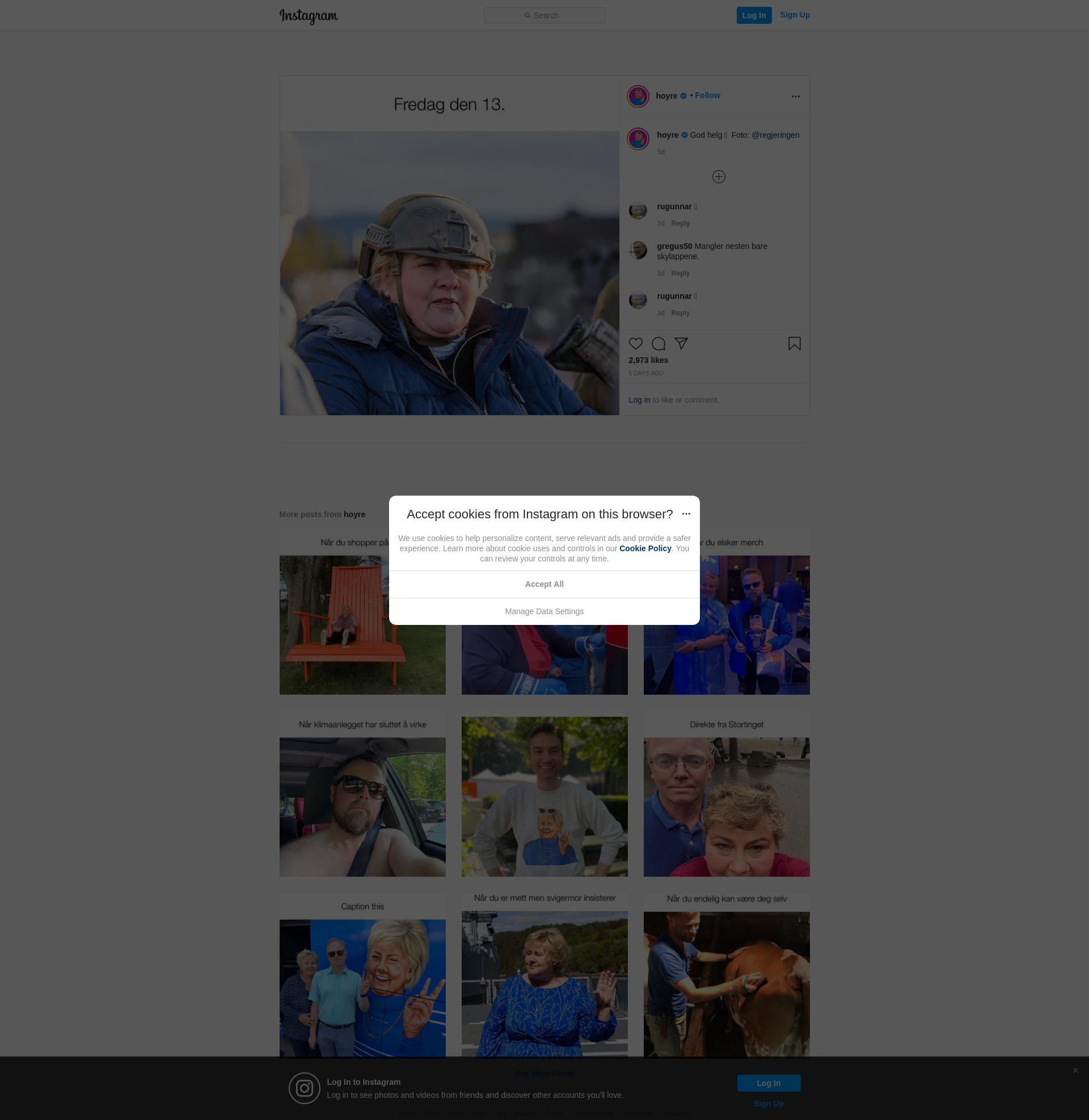This screenshot has width=1089, height=1120.
Task: Click the header Sign Up link
Action: pyautogui.click(x=795, y=15)
